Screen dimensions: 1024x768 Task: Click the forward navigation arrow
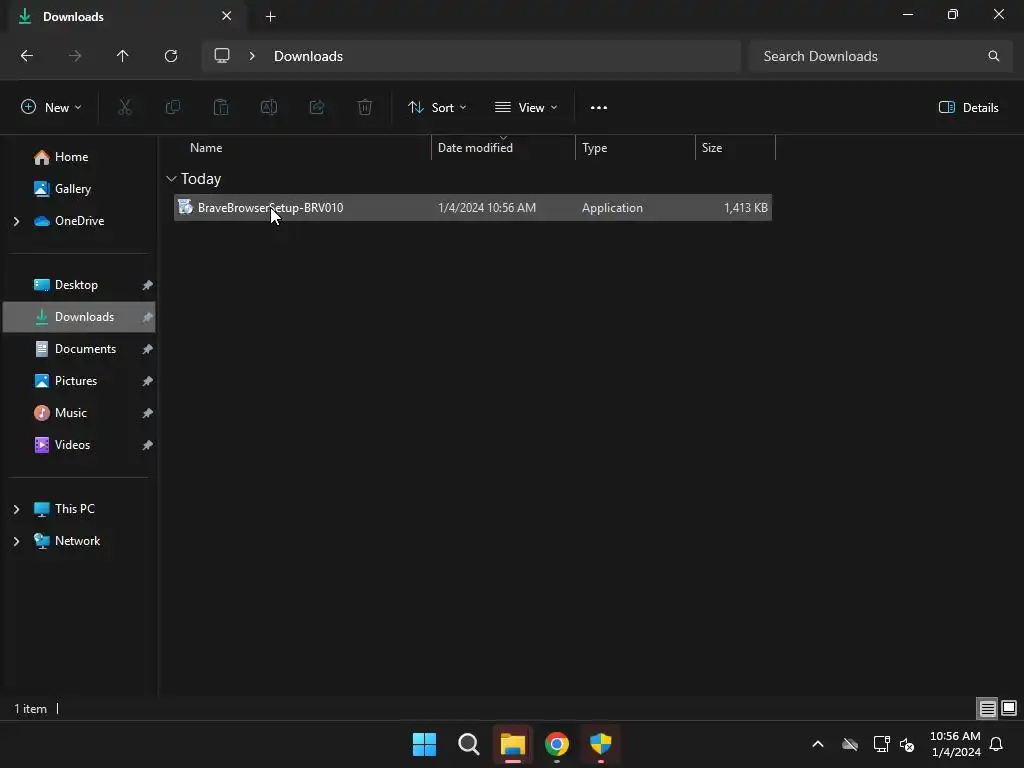coord(74,56)
